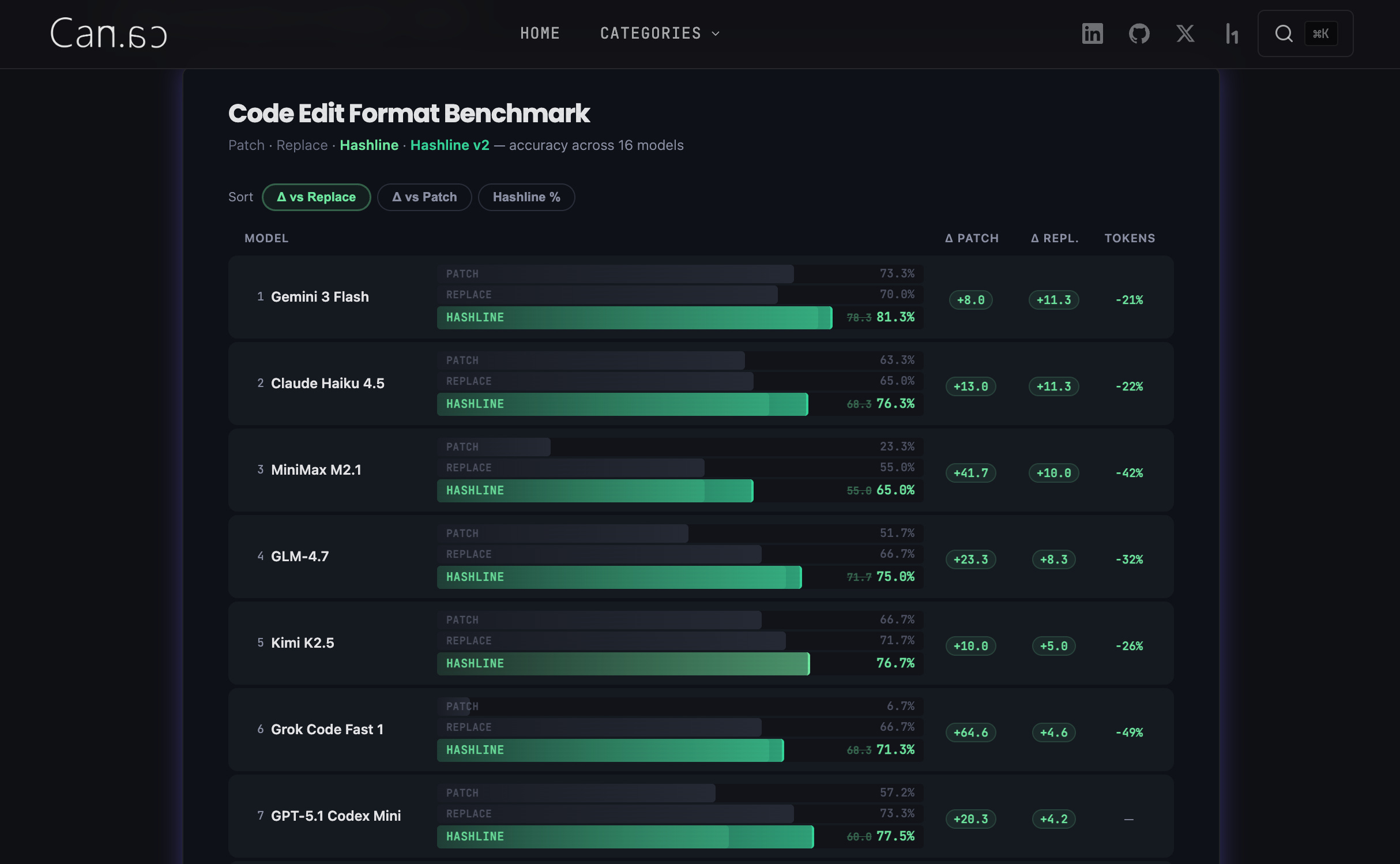
Task: Open the CATEGORIES menu item
Action: coord(650,33)
